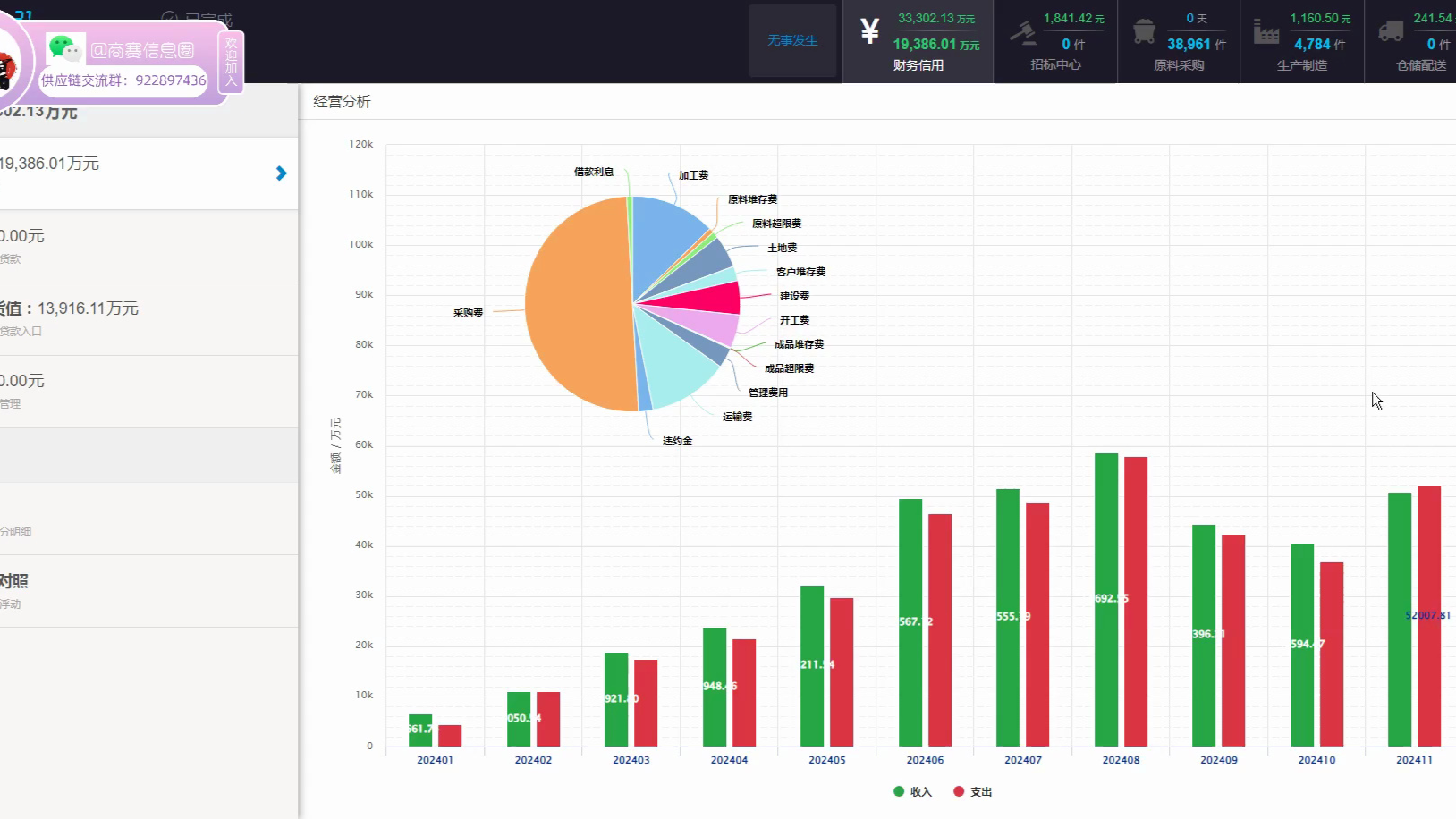
Task: Select the light cyan 运输费 pie slice
Action: [680, 367]
